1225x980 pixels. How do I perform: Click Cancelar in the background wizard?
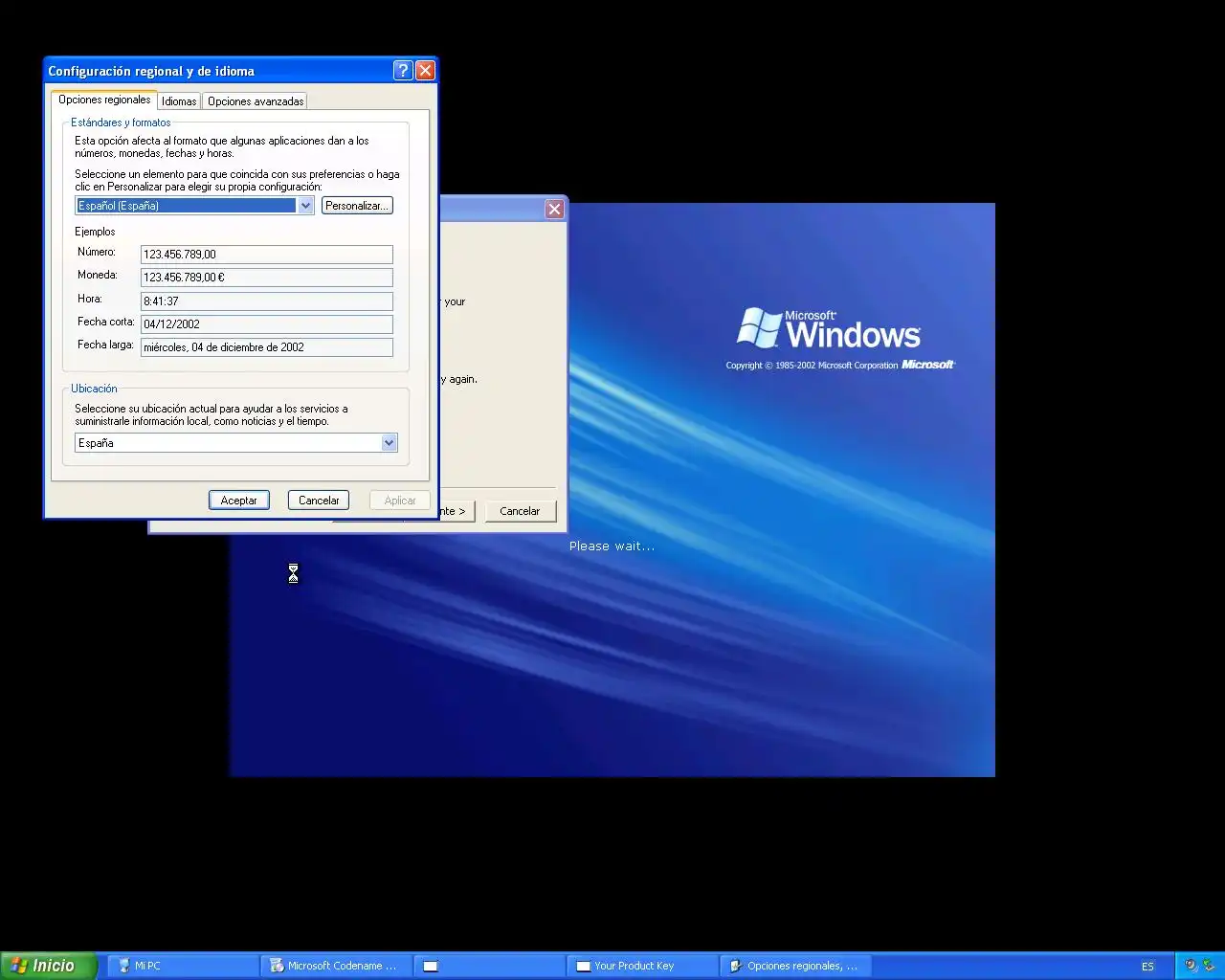(x=520, y=511)
